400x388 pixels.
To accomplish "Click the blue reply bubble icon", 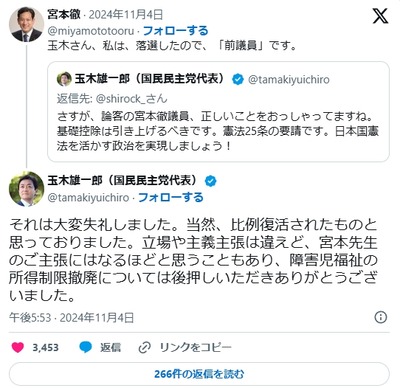I will (86, 347).
